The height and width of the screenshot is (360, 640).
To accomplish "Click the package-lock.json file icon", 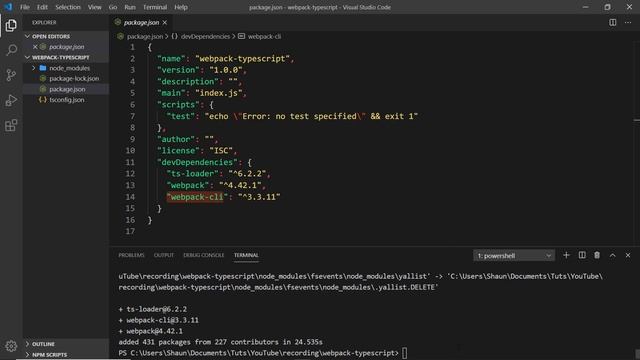I will [43, 78].
